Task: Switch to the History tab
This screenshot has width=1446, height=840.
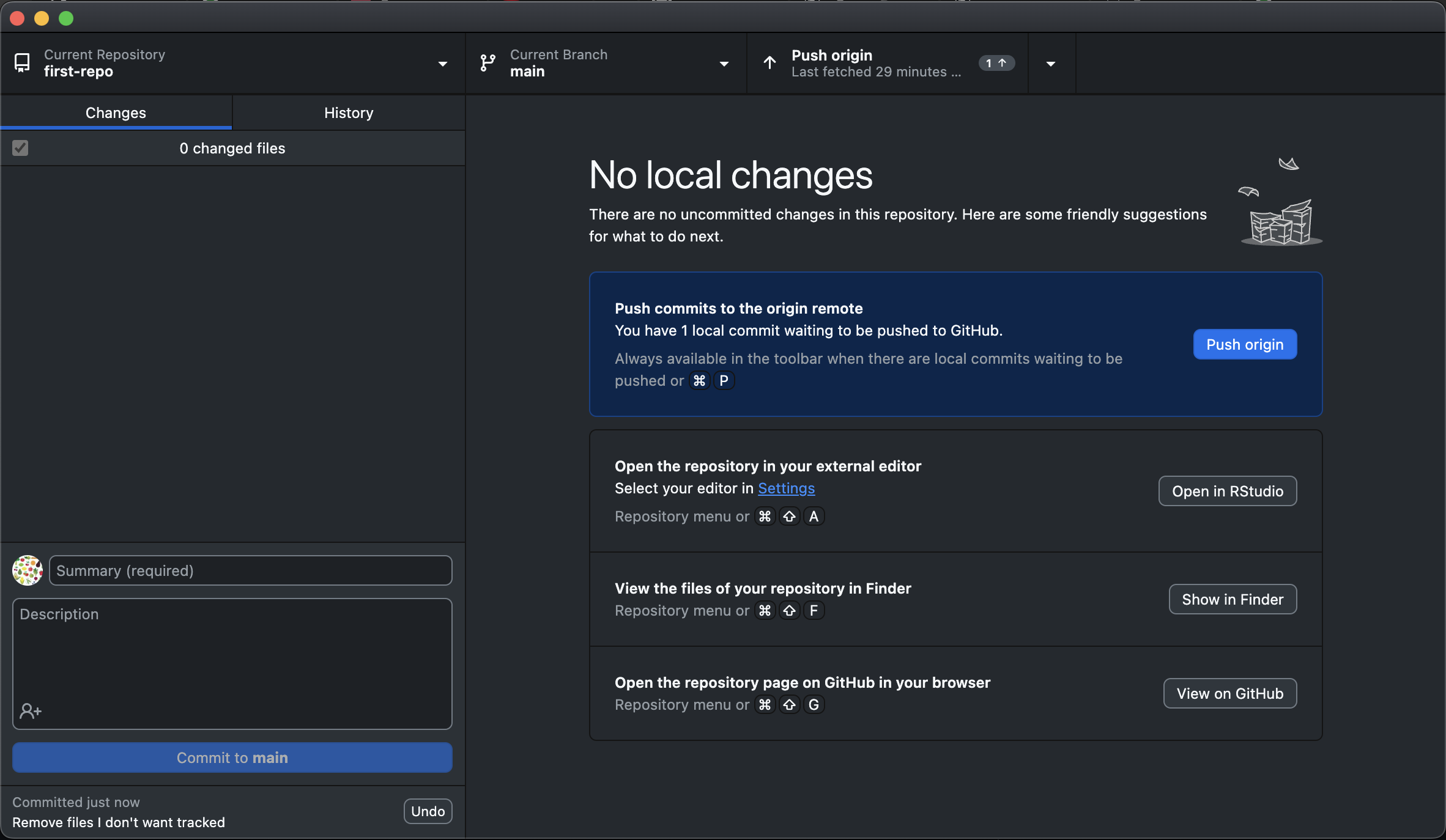Action: tap(349, 112)
